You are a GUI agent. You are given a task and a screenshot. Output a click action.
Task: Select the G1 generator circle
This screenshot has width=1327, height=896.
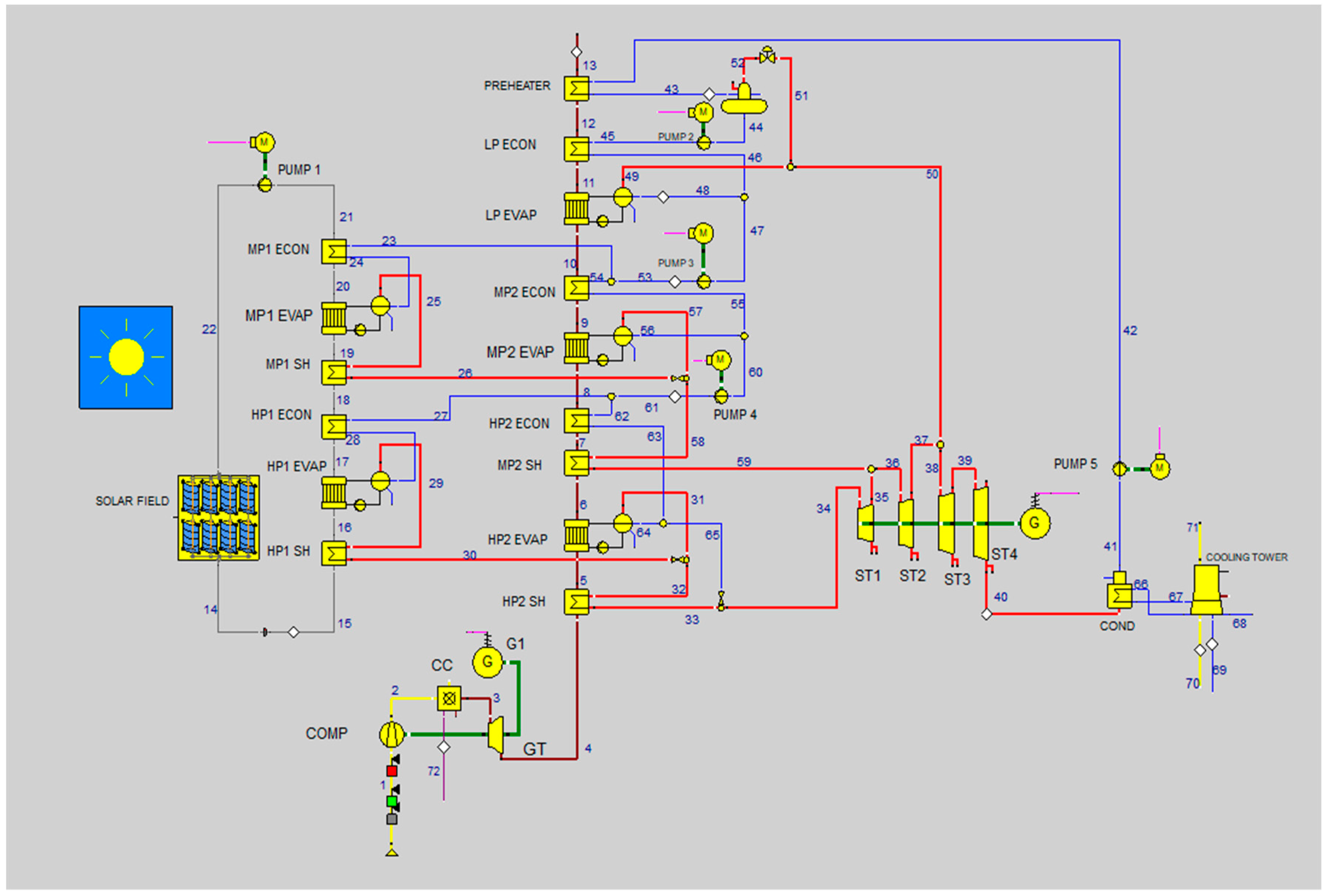(x=487, y=662)
